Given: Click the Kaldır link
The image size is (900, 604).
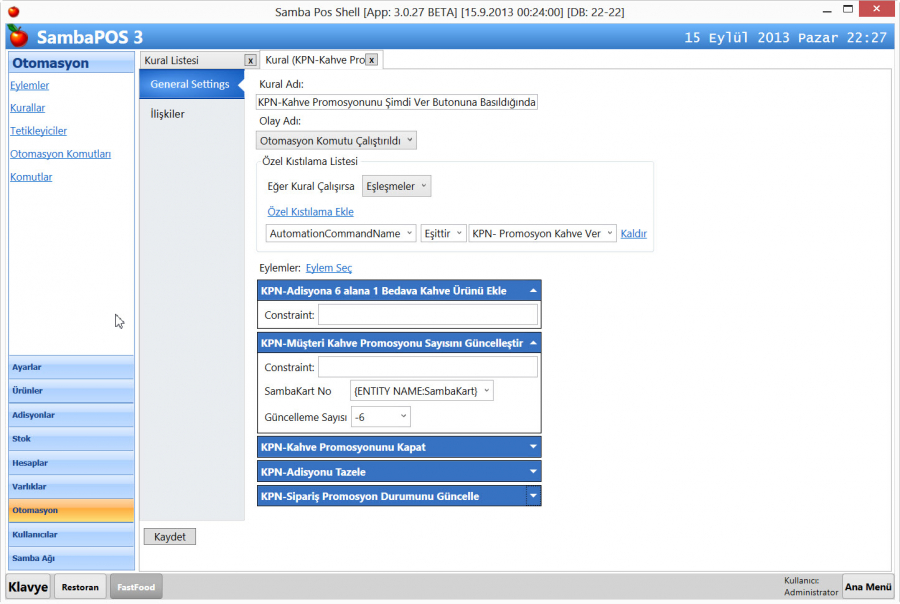Looking at the screenshot, I should (634, 234).
